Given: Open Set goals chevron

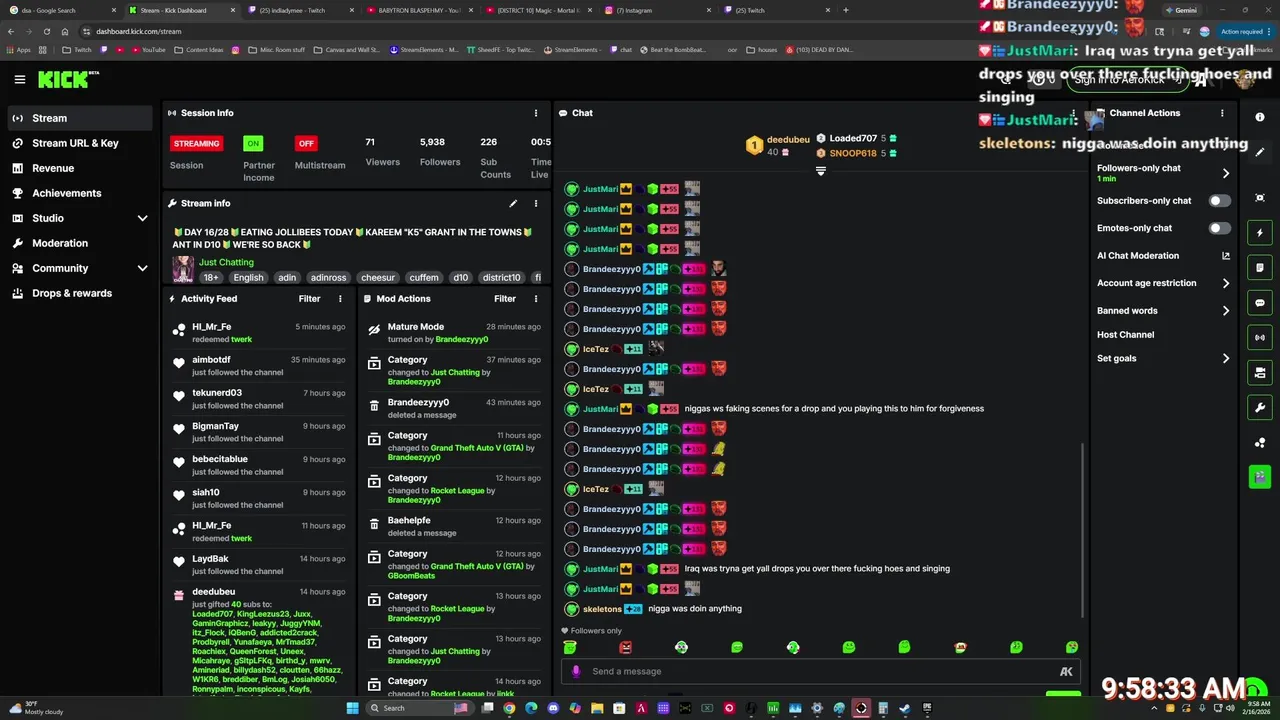Looking at the screenshot, I should 1226,359.
